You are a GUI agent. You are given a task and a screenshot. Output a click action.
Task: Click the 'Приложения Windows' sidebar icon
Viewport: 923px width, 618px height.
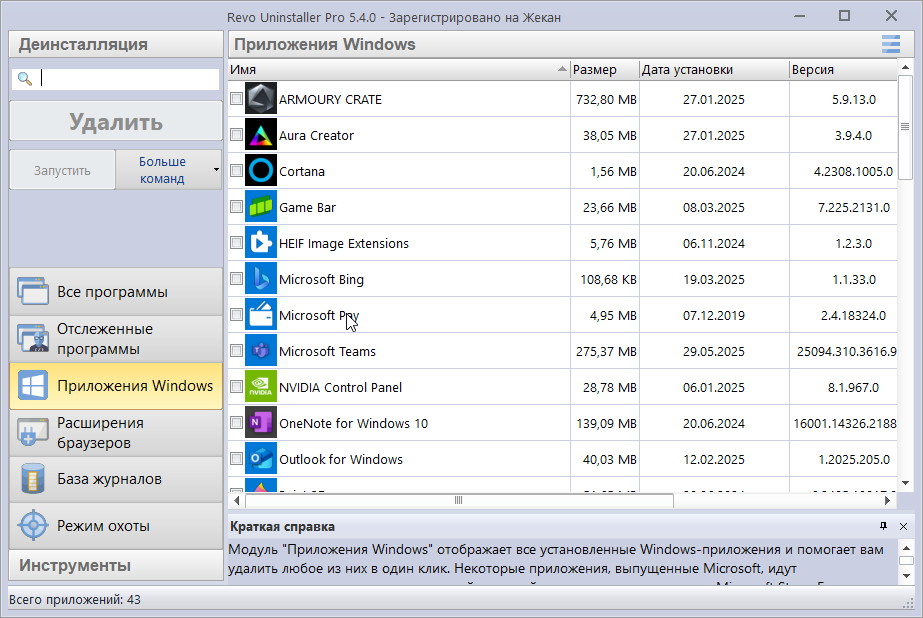(33, 386)
